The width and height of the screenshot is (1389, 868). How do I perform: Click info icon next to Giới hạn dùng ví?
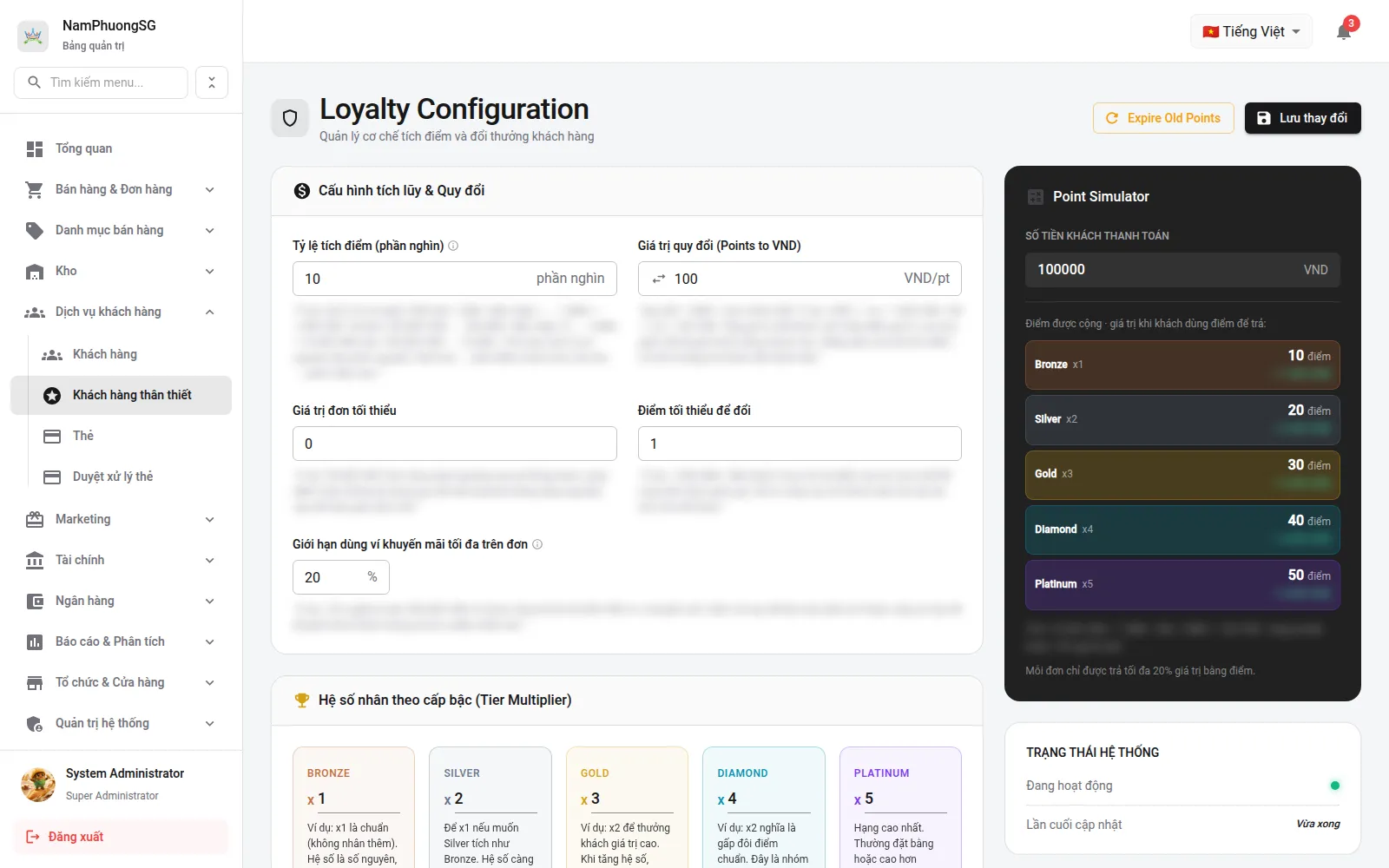(x=537, y=544)
